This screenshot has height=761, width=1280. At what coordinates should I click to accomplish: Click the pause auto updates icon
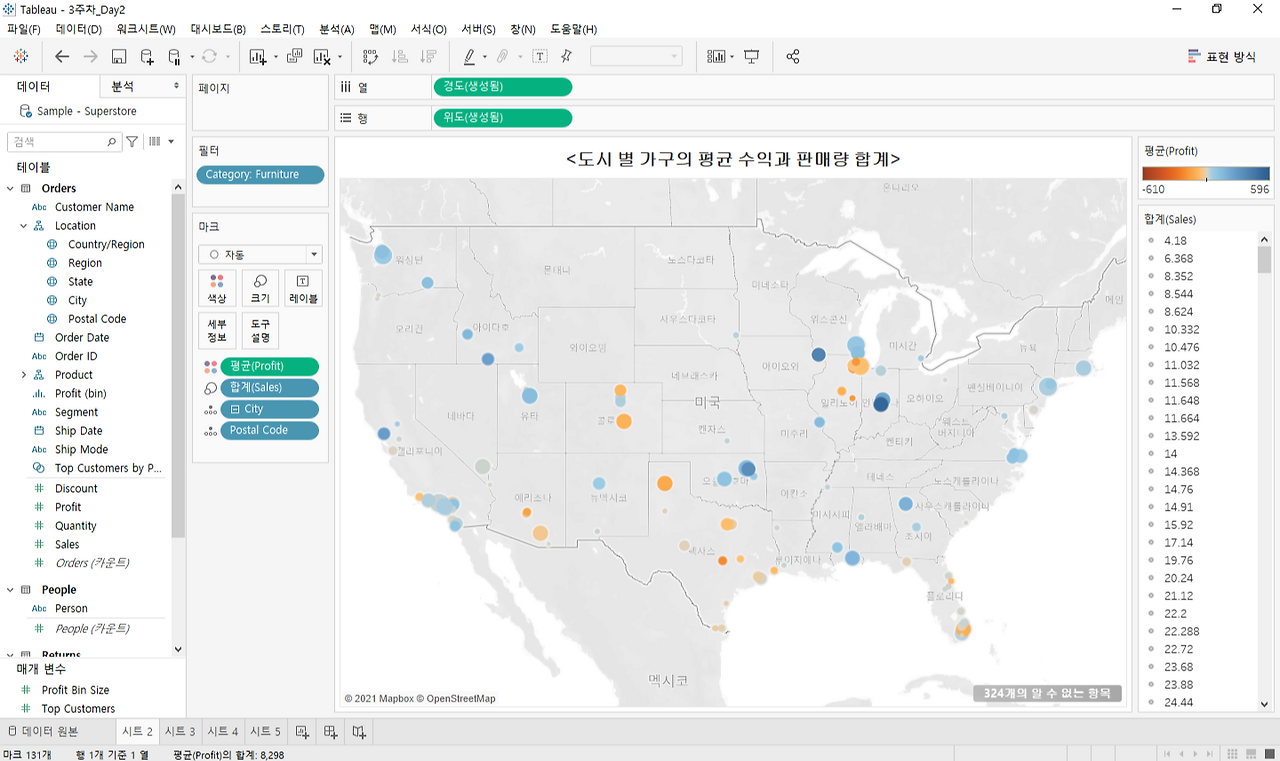[174, 57]
